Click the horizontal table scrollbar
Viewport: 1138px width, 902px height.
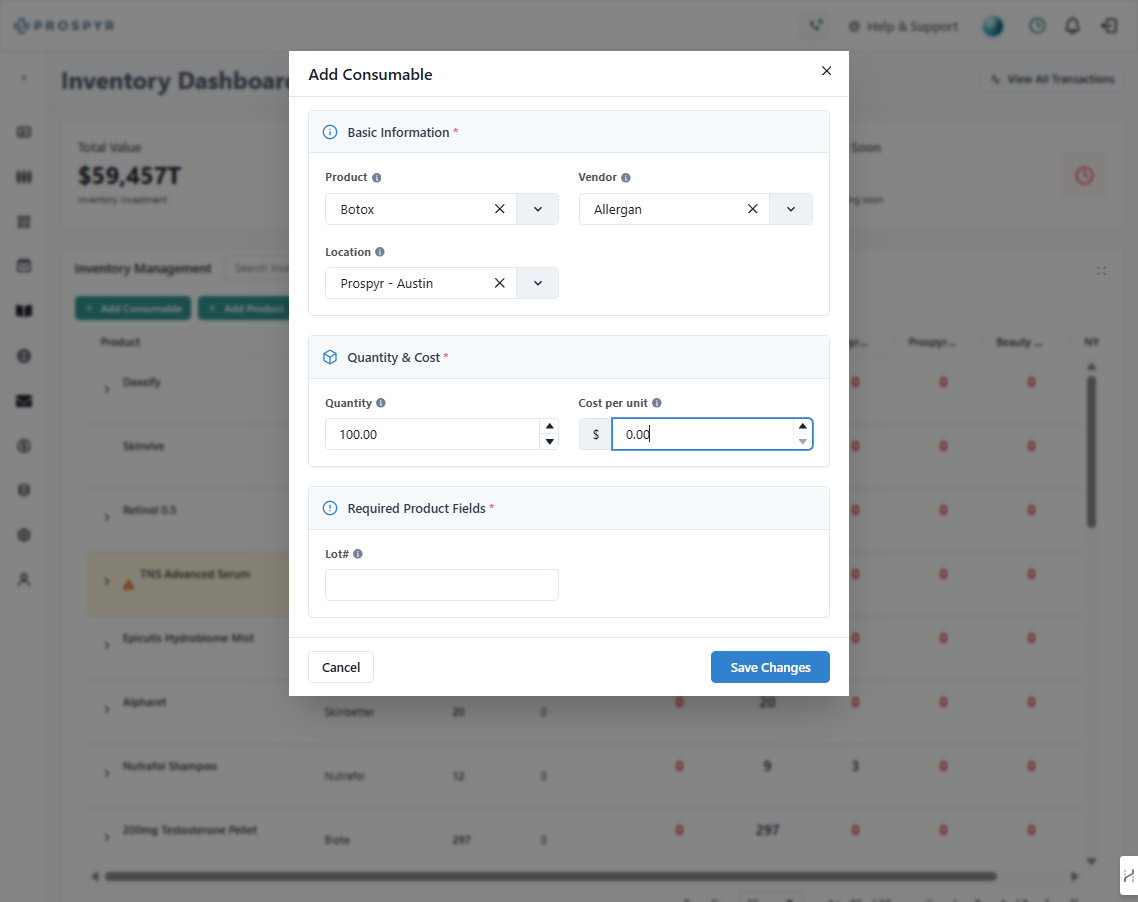tap(550, 877)
